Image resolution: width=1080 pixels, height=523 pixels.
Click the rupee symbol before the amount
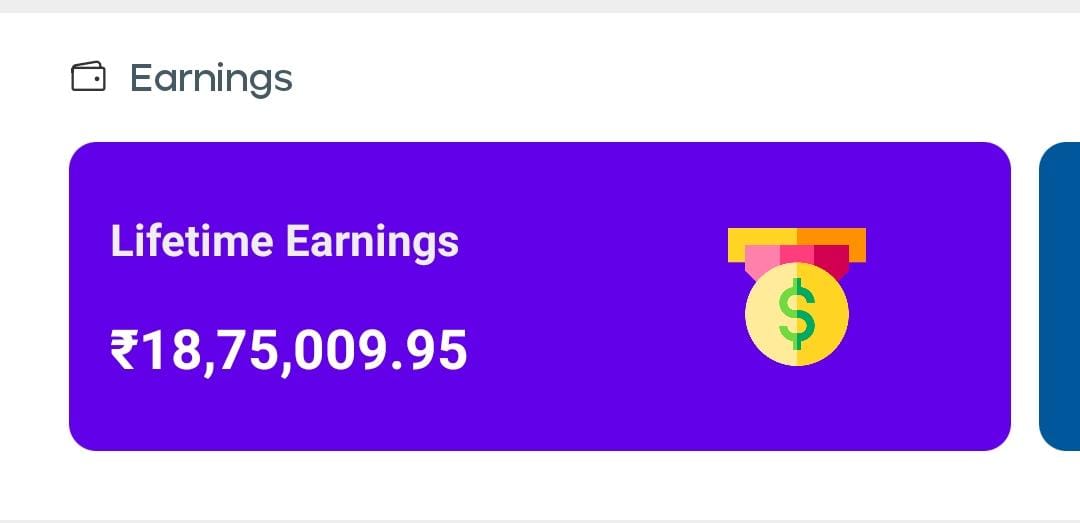(x=122, y=351)
